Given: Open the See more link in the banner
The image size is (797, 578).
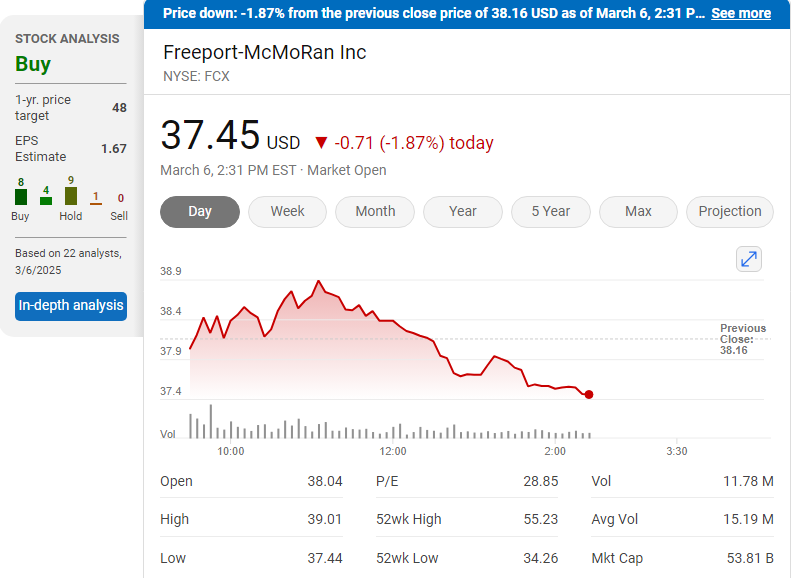Looking at the screenshot, I should point(740,13).
